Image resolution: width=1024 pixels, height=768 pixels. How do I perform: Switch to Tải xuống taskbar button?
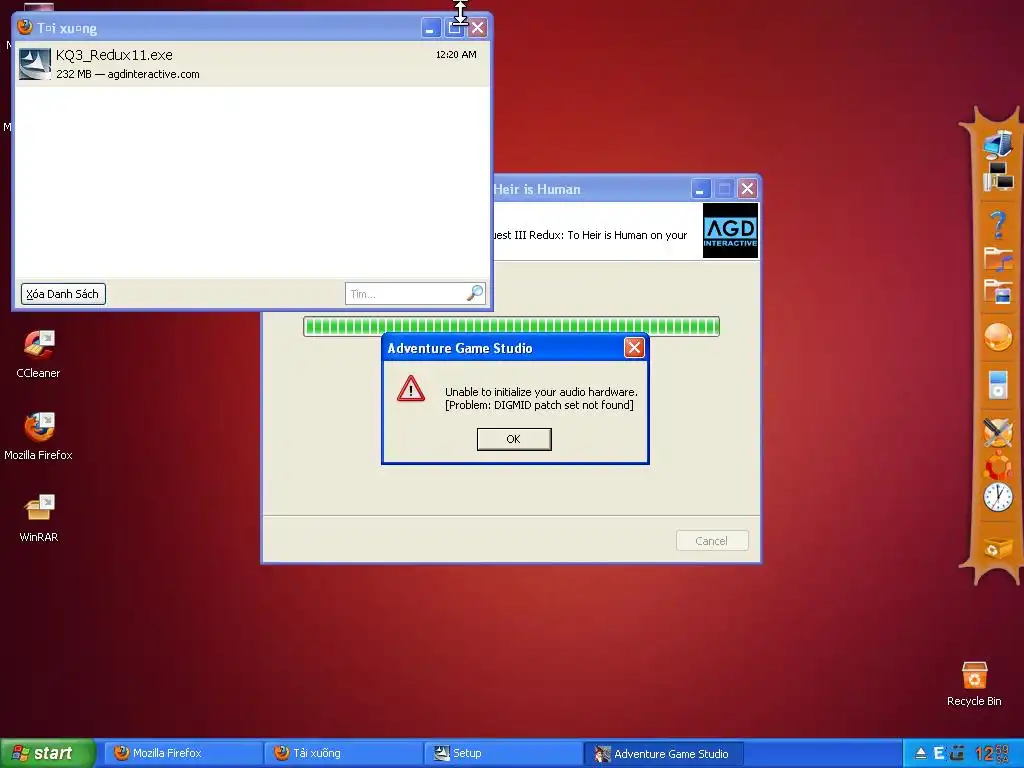pyautogui.click(x=343, y=754)
